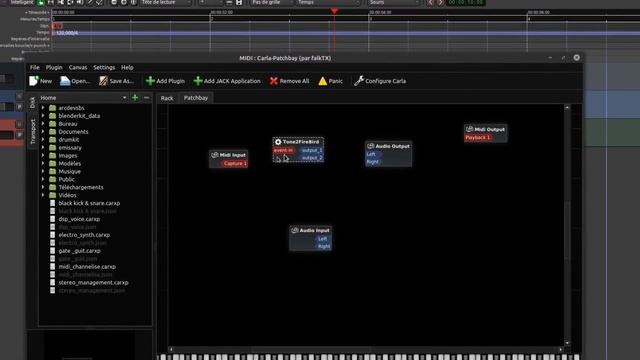Click event-in port on Tone2FireBird
Image resolution: width=640 pixels, height=360 pixels.
[283, 150]
